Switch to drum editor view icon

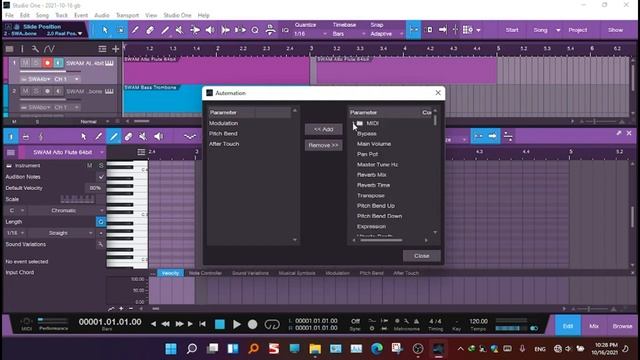[x=26, y=136]
